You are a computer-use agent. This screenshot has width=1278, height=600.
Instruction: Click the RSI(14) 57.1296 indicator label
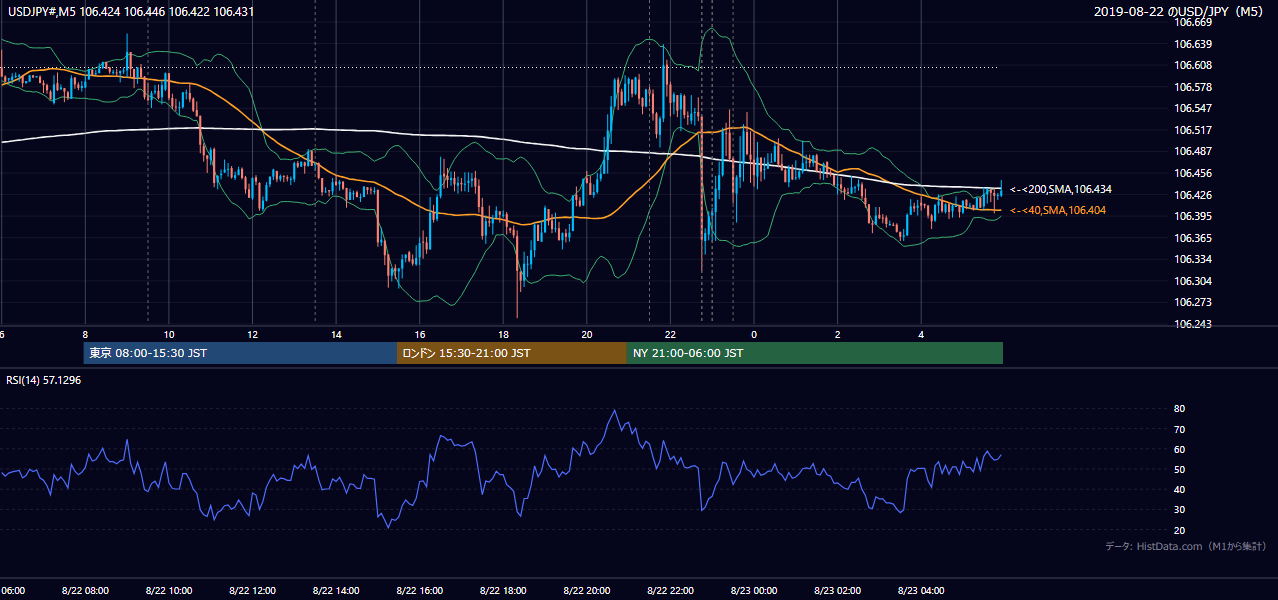click(x=44, y=380)
